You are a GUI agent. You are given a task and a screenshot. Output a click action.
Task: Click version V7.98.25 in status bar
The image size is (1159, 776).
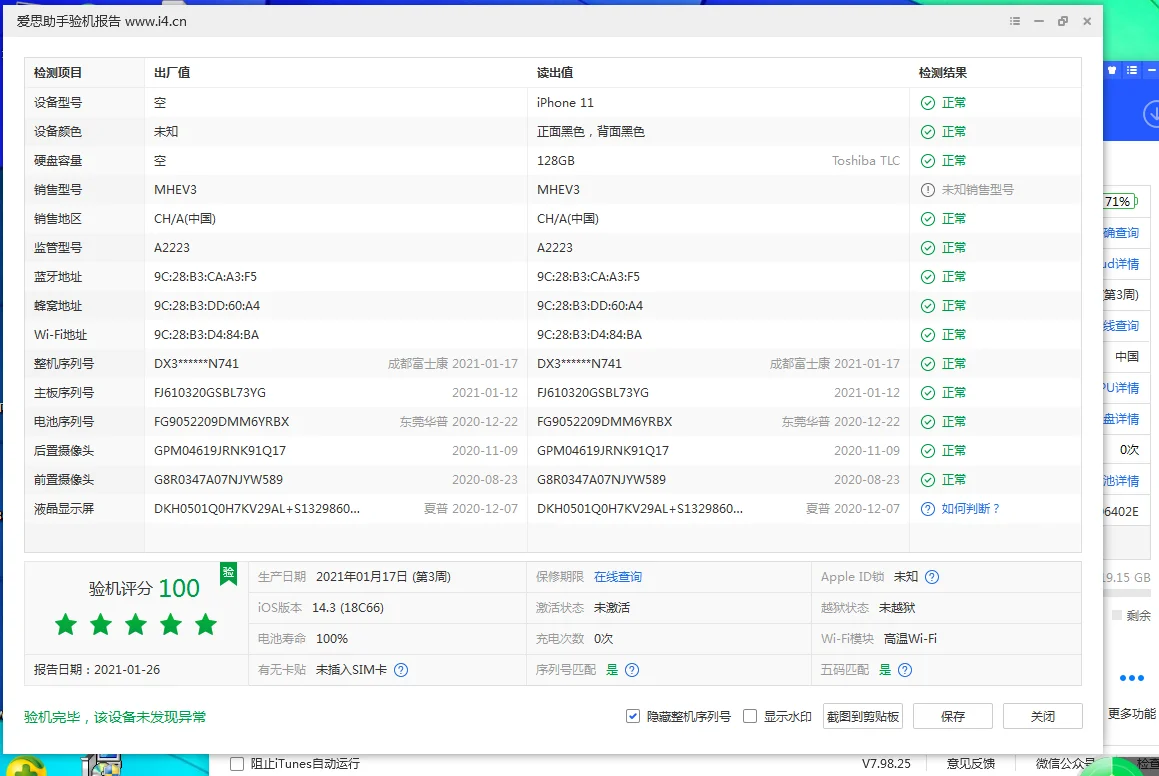pos(886,763)
